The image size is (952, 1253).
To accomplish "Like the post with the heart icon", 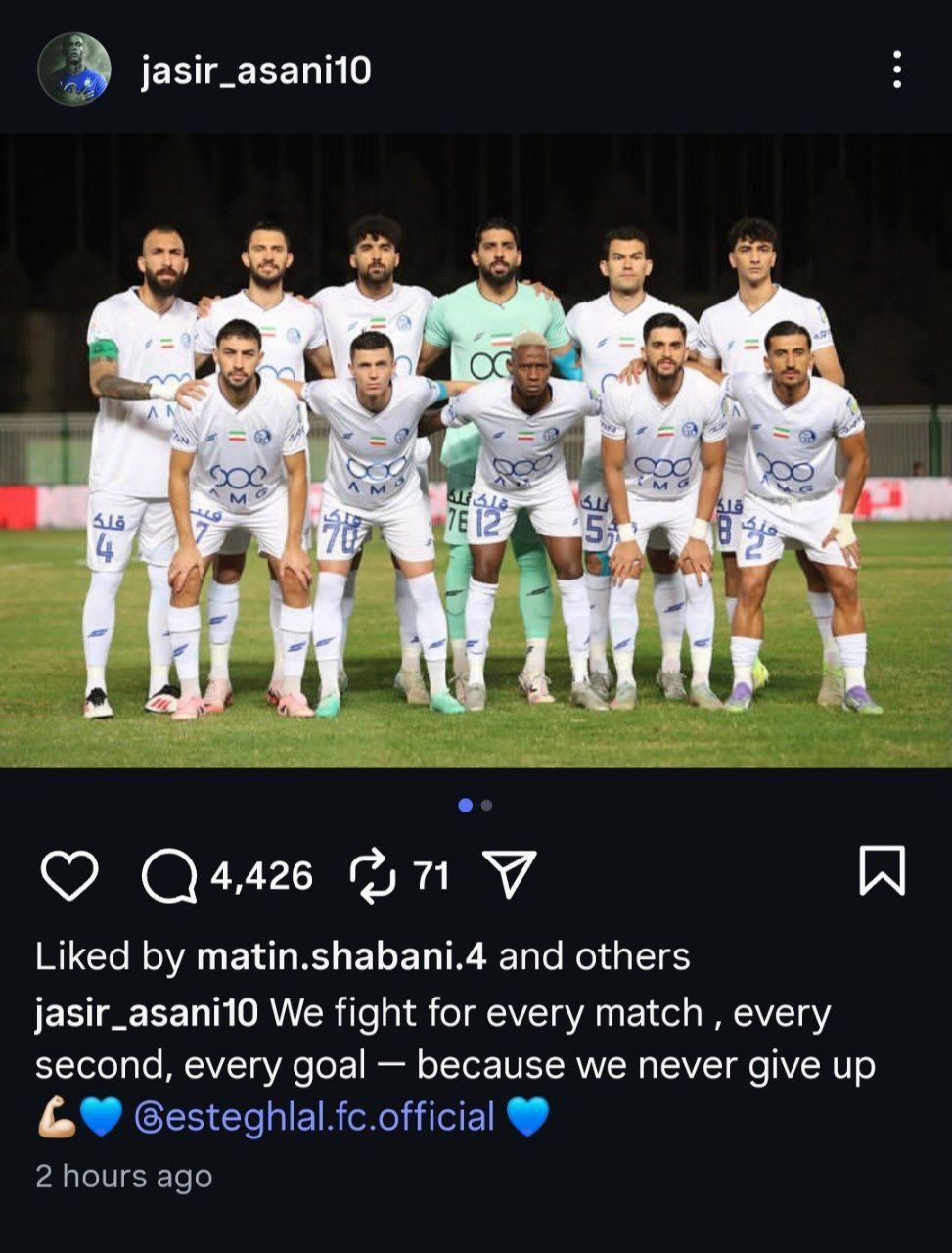I will pyautogui.click(x=69, y=874).
